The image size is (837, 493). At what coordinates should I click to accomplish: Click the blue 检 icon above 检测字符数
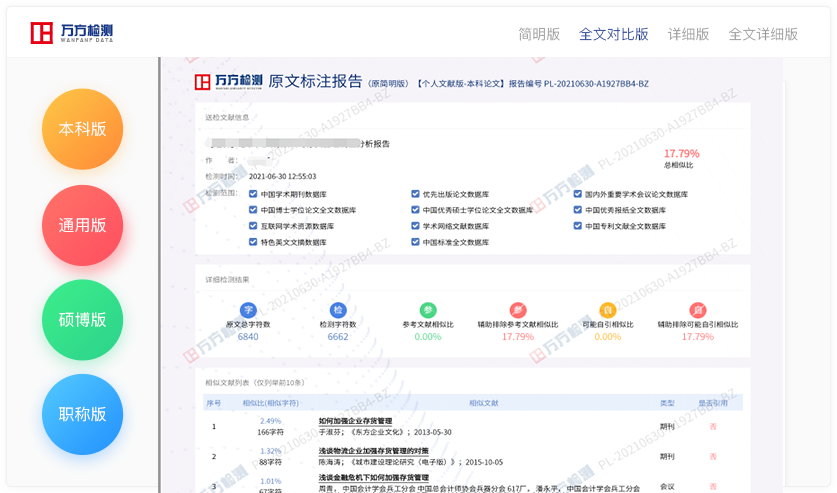(x=338, y=310)
